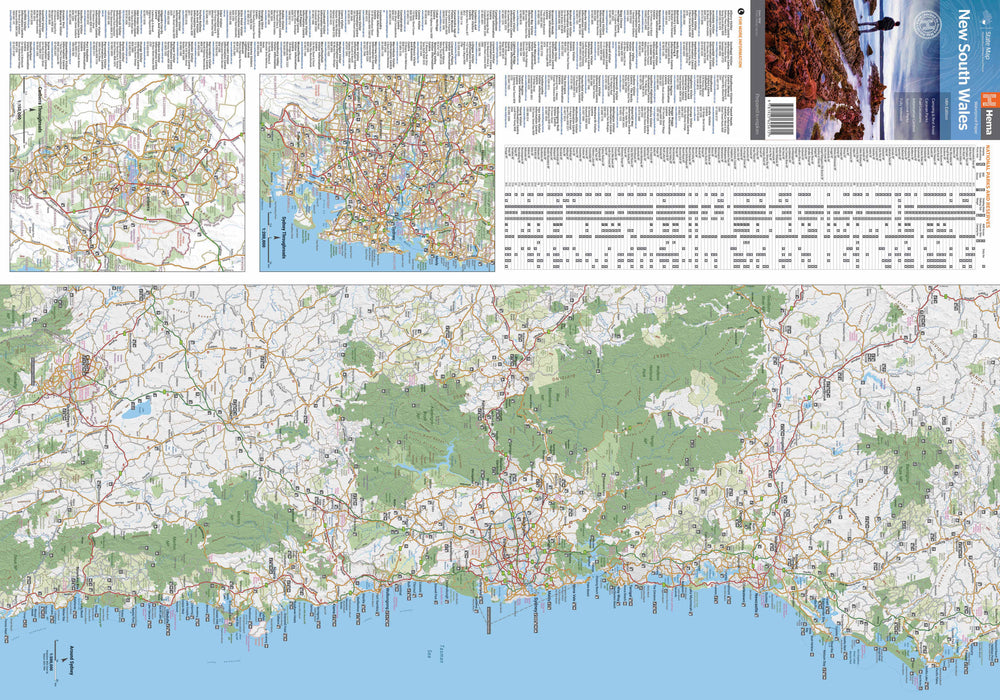
Task: Open the Sydney Throughroads inset map
Action: point(377,173)
